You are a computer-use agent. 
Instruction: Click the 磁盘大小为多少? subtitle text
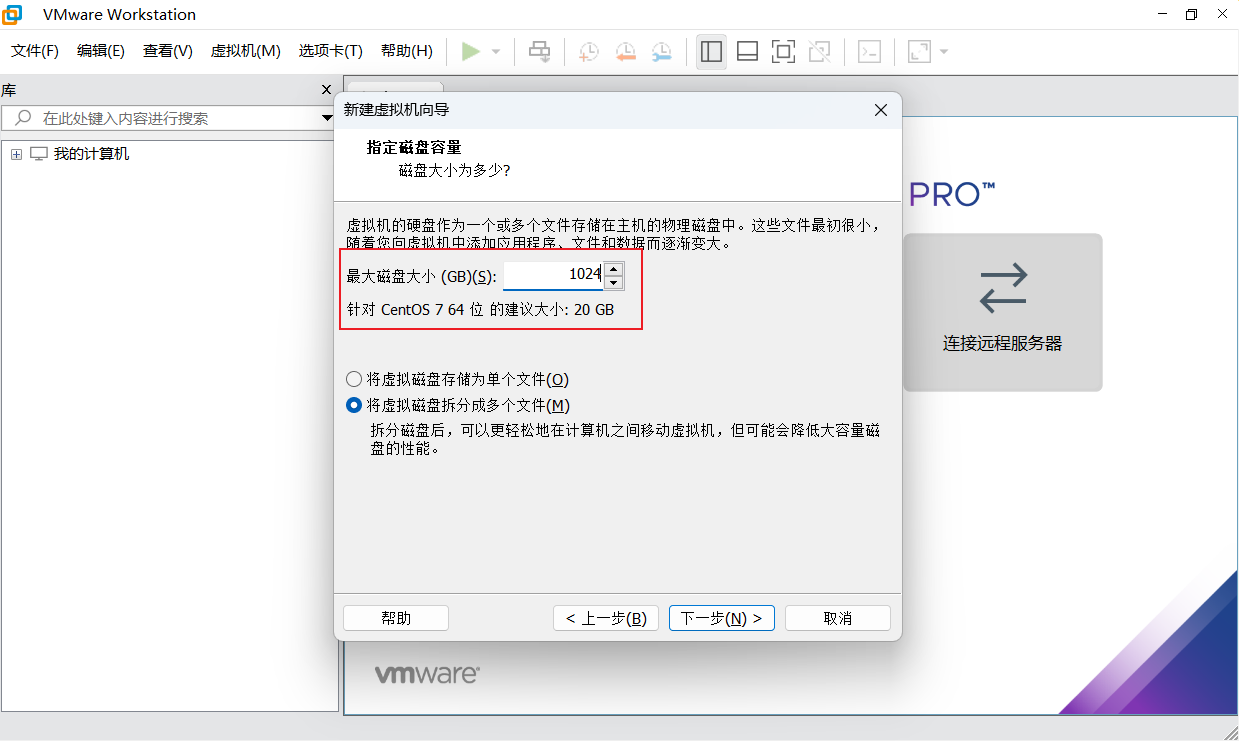(x=455, y=170)
